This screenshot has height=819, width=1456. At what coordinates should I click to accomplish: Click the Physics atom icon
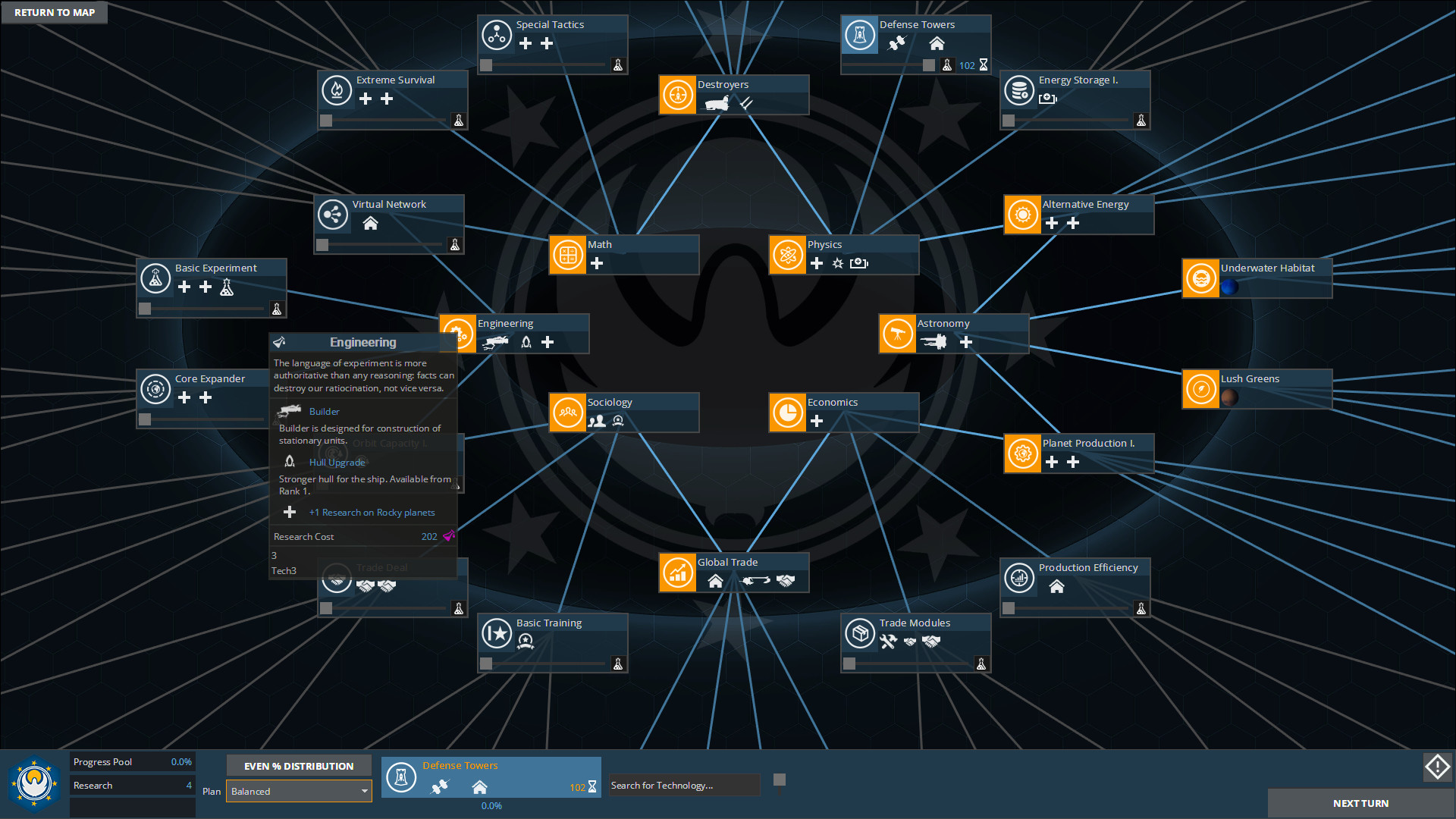point(787,256)
